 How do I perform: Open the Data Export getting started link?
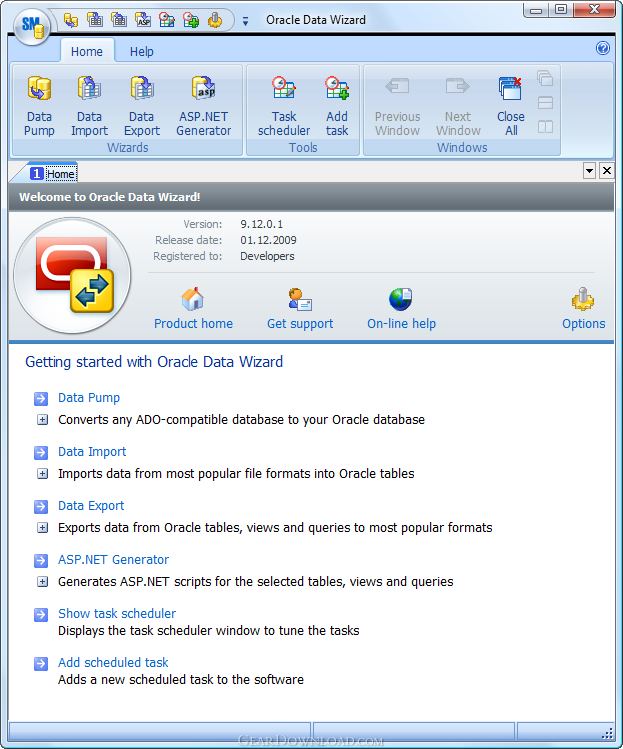[91, 506]
